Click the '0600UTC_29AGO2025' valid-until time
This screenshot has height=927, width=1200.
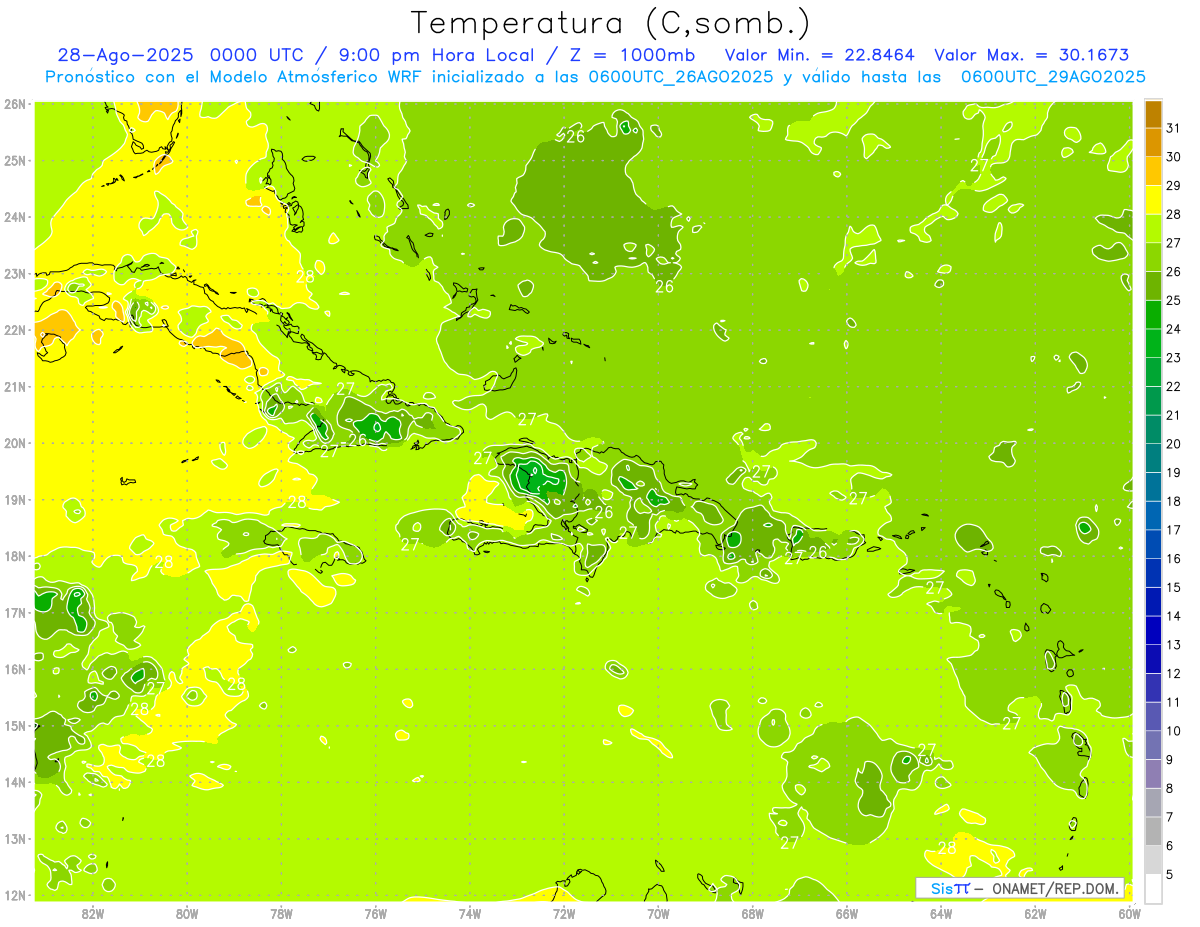click(x=1053, y=77)
